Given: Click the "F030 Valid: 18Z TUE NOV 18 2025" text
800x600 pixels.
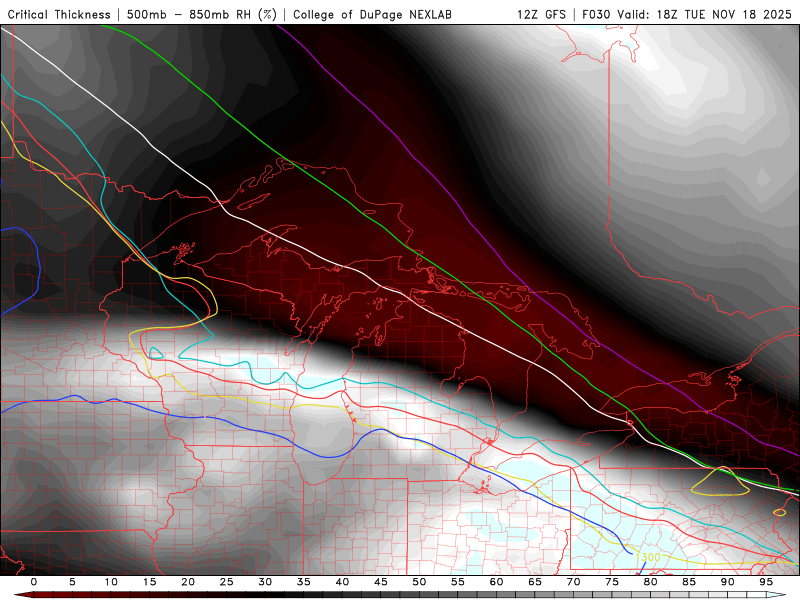Looking at the screenshot, I should click(x=687, y=14).
